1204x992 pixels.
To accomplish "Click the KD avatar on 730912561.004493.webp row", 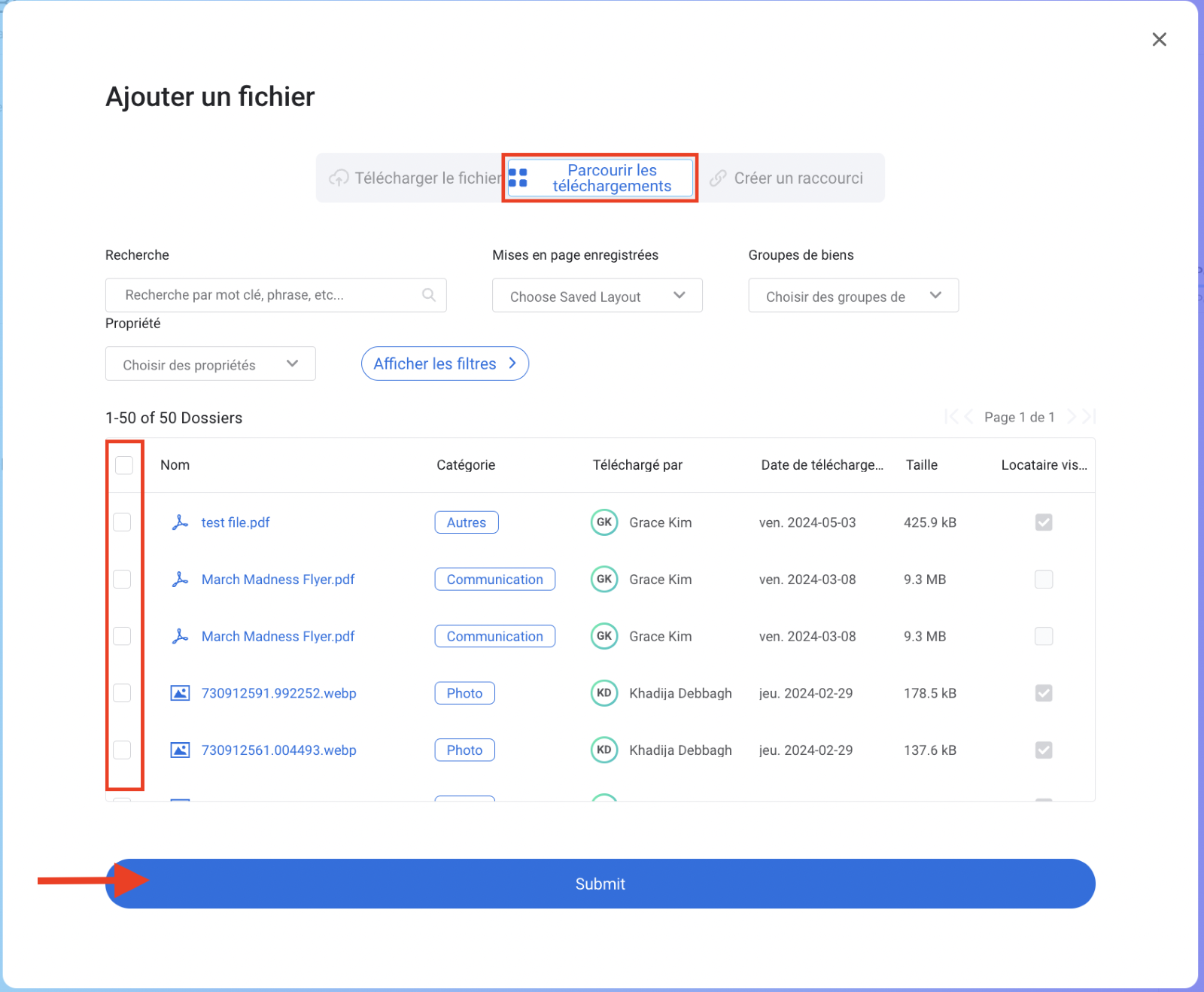I will pos(604,750).
